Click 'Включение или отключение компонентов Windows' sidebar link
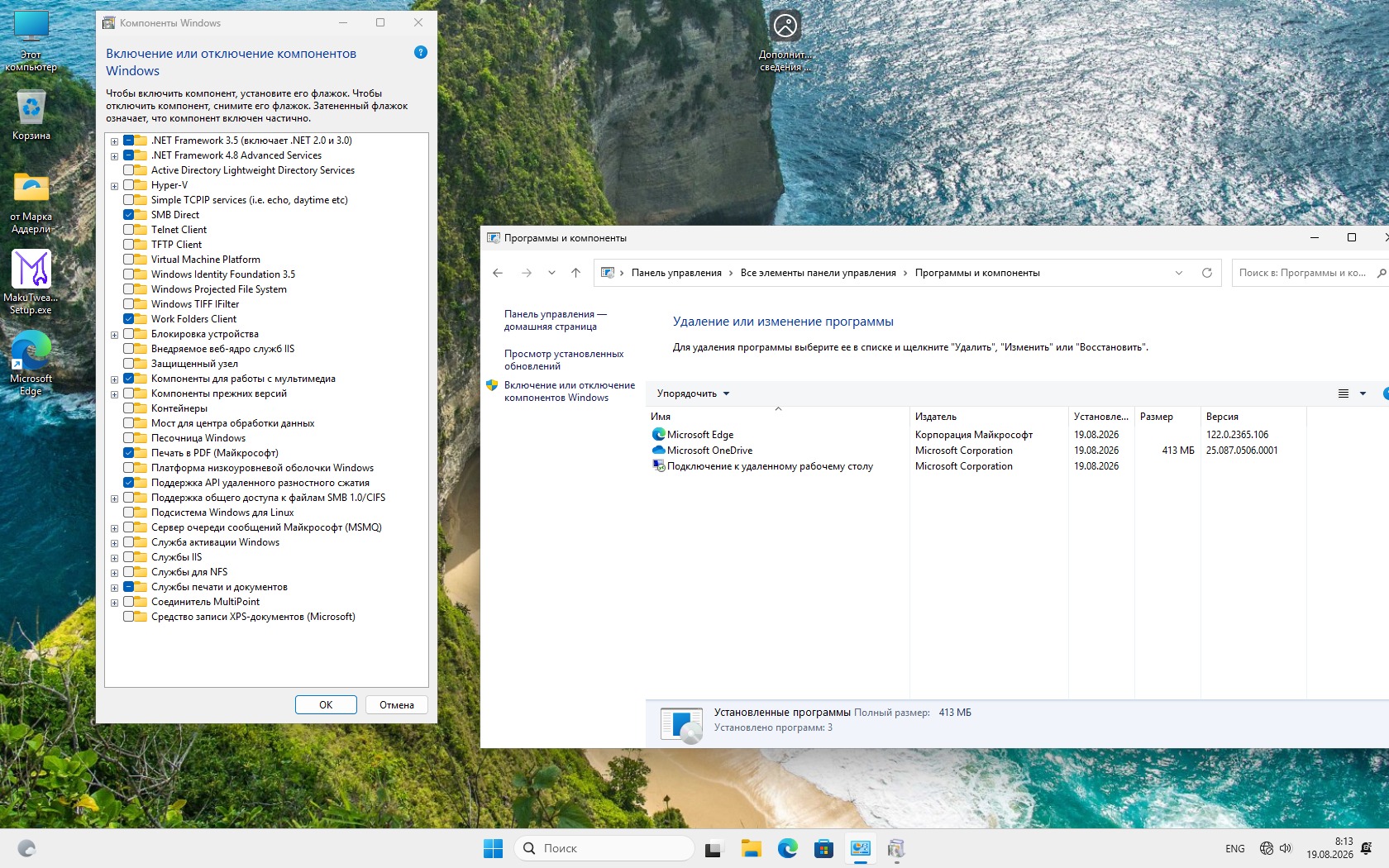The image size is (1389, 868). coord(570,391)
